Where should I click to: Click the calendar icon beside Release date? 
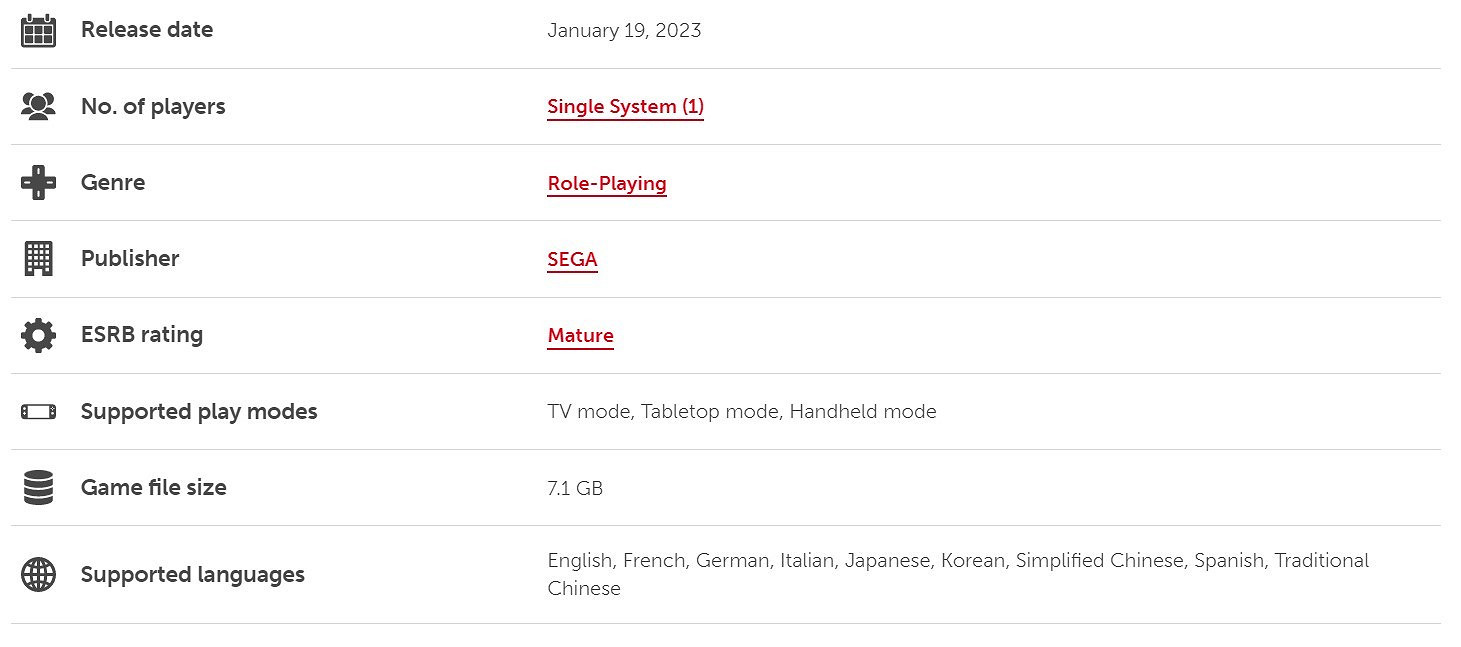click(38, 31)
